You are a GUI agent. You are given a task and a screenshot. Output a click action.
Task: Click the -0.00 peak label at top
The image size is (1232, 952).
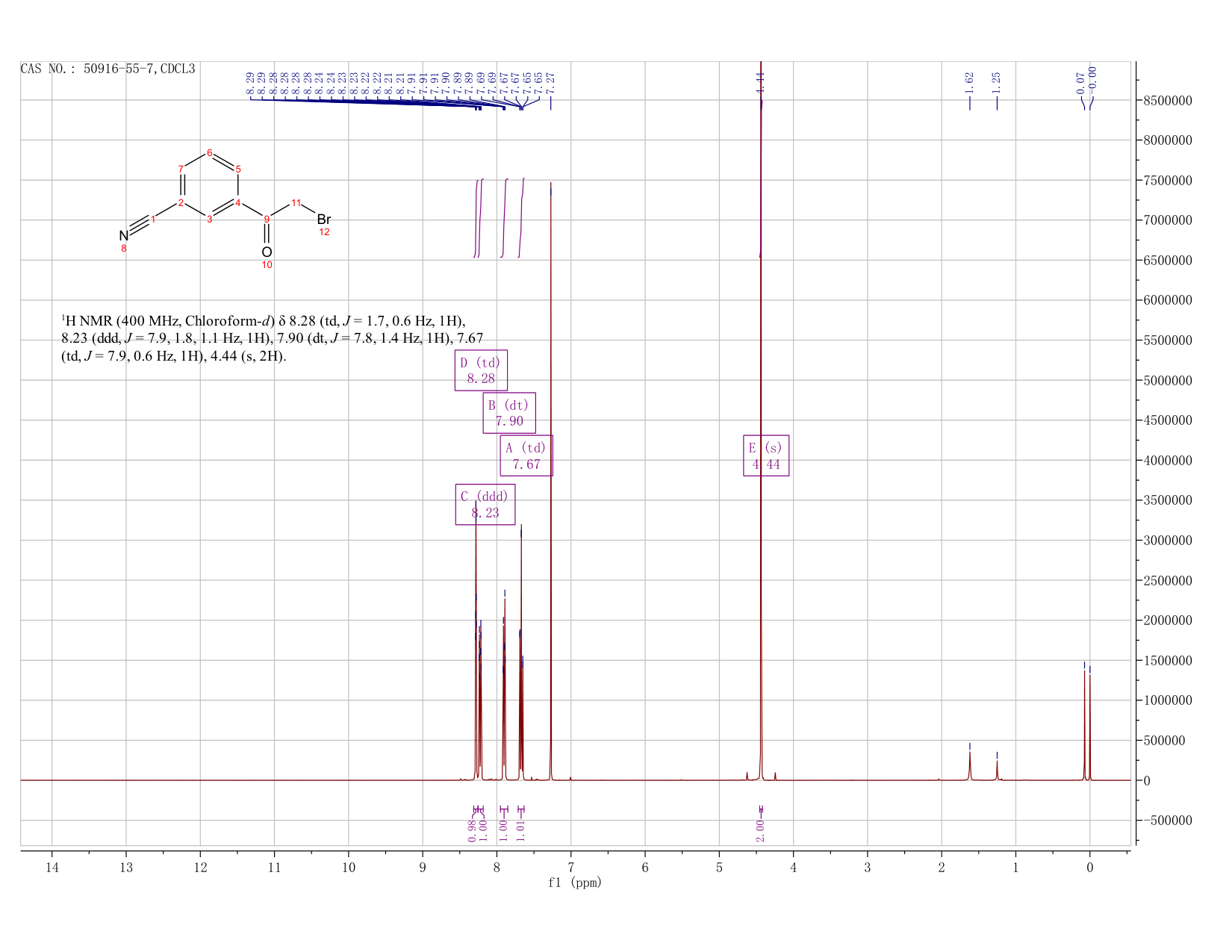(1093, 81)
